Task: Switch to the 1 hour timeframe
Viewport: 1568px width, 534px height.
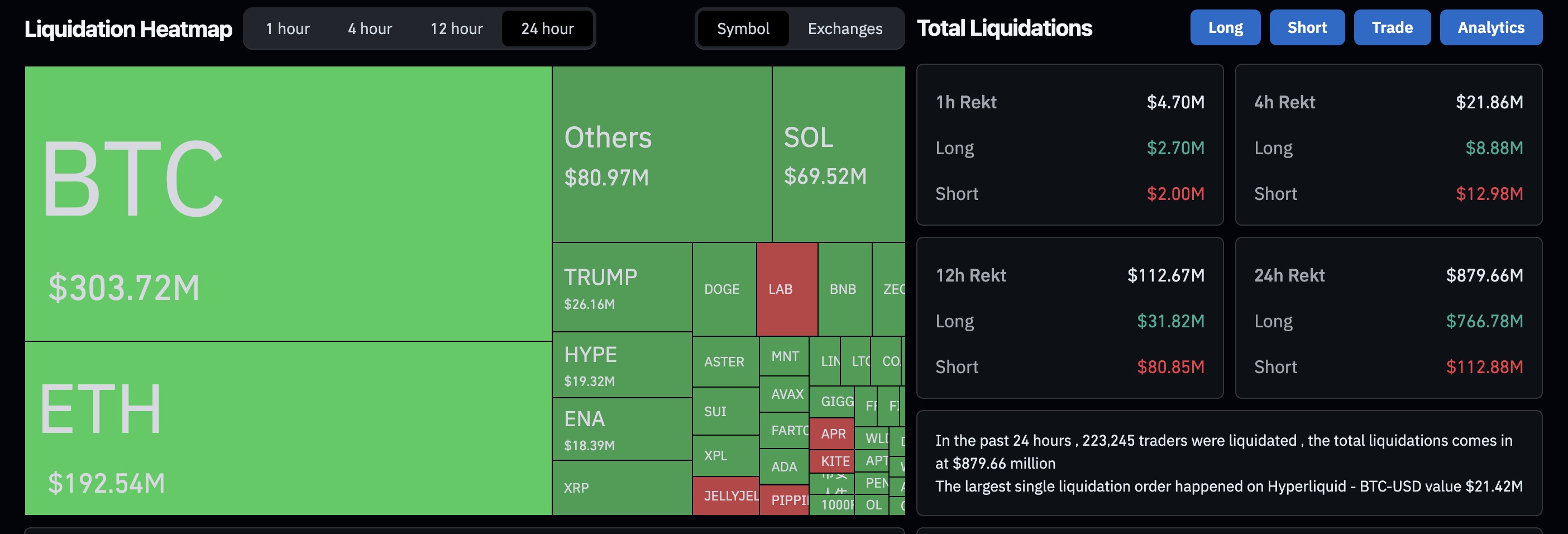Action: coord(288,28)
